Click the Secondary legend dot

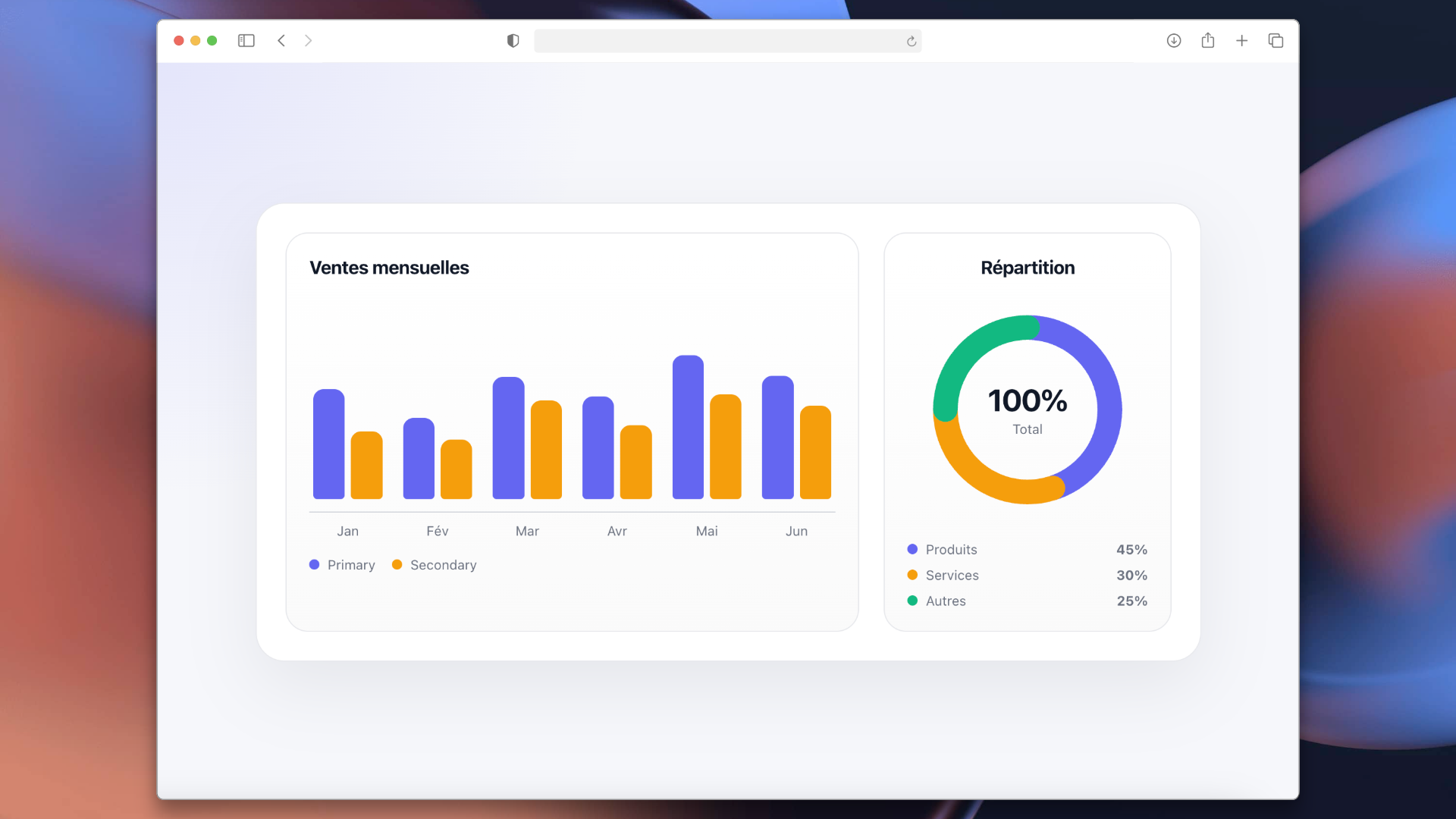click(397, 564)
